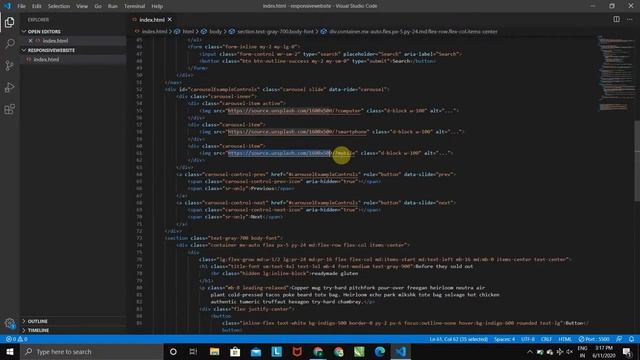Click the Live Server Port 5500 status
Screen dimensions: 640x360
pos(594,339)
